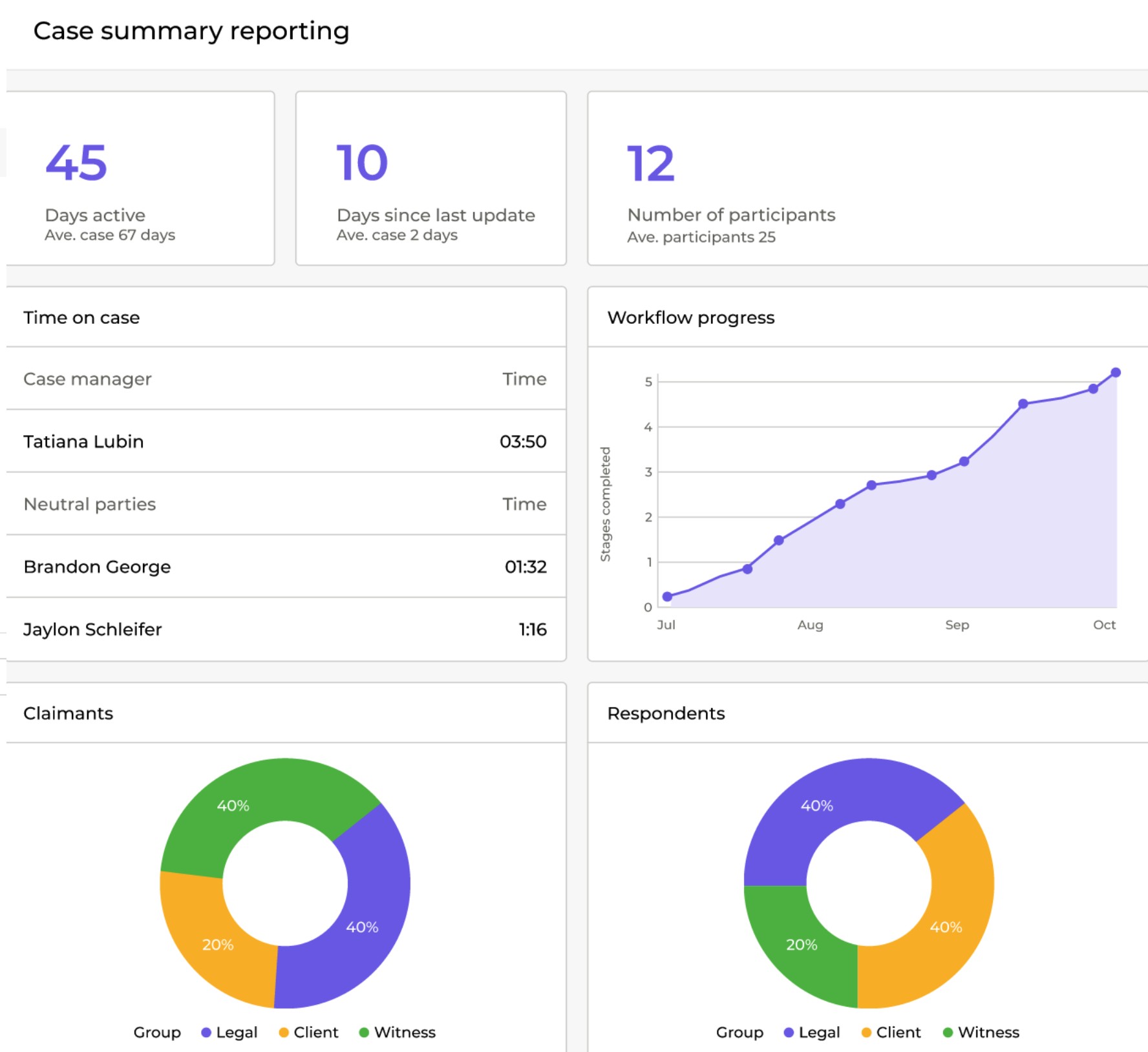
Task: Click the highest data point on Workflow progress
Action: point(1116,373)
